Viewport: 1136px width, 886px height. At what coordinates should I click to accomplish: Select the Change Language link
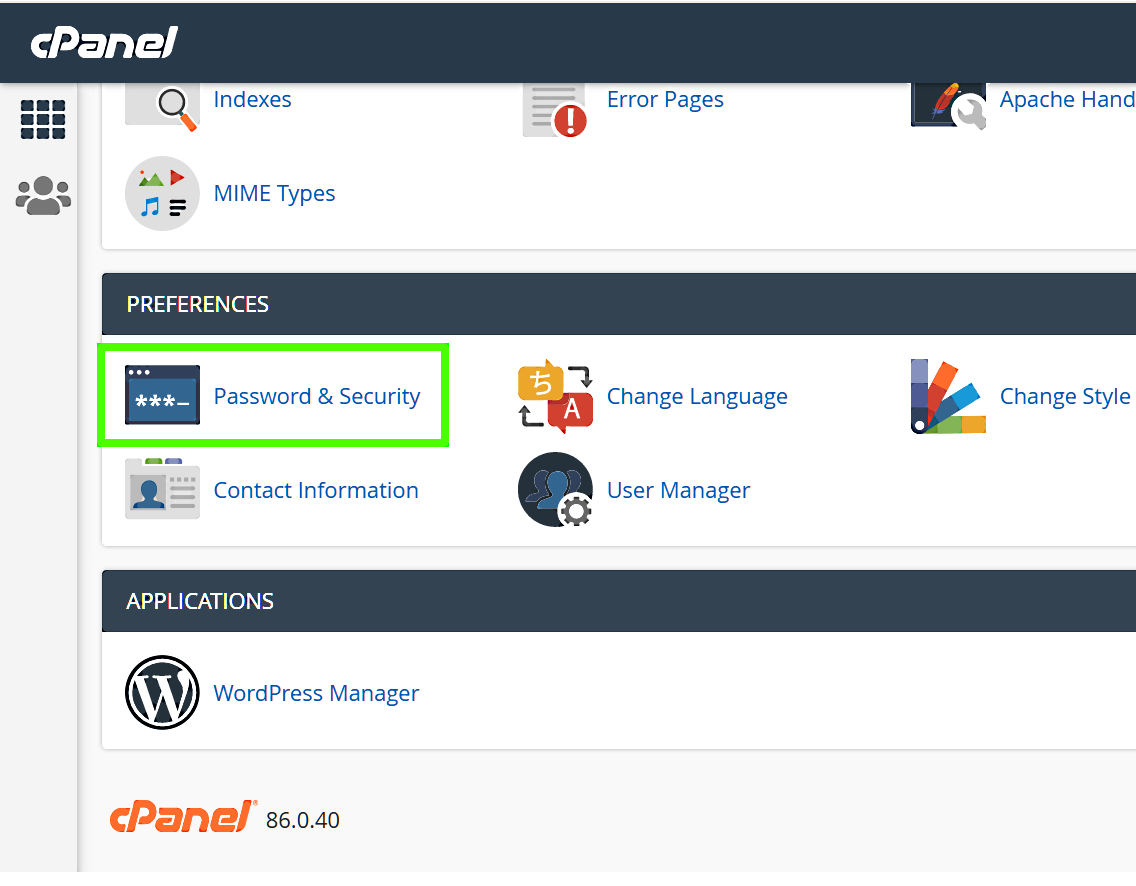point(697,396)
